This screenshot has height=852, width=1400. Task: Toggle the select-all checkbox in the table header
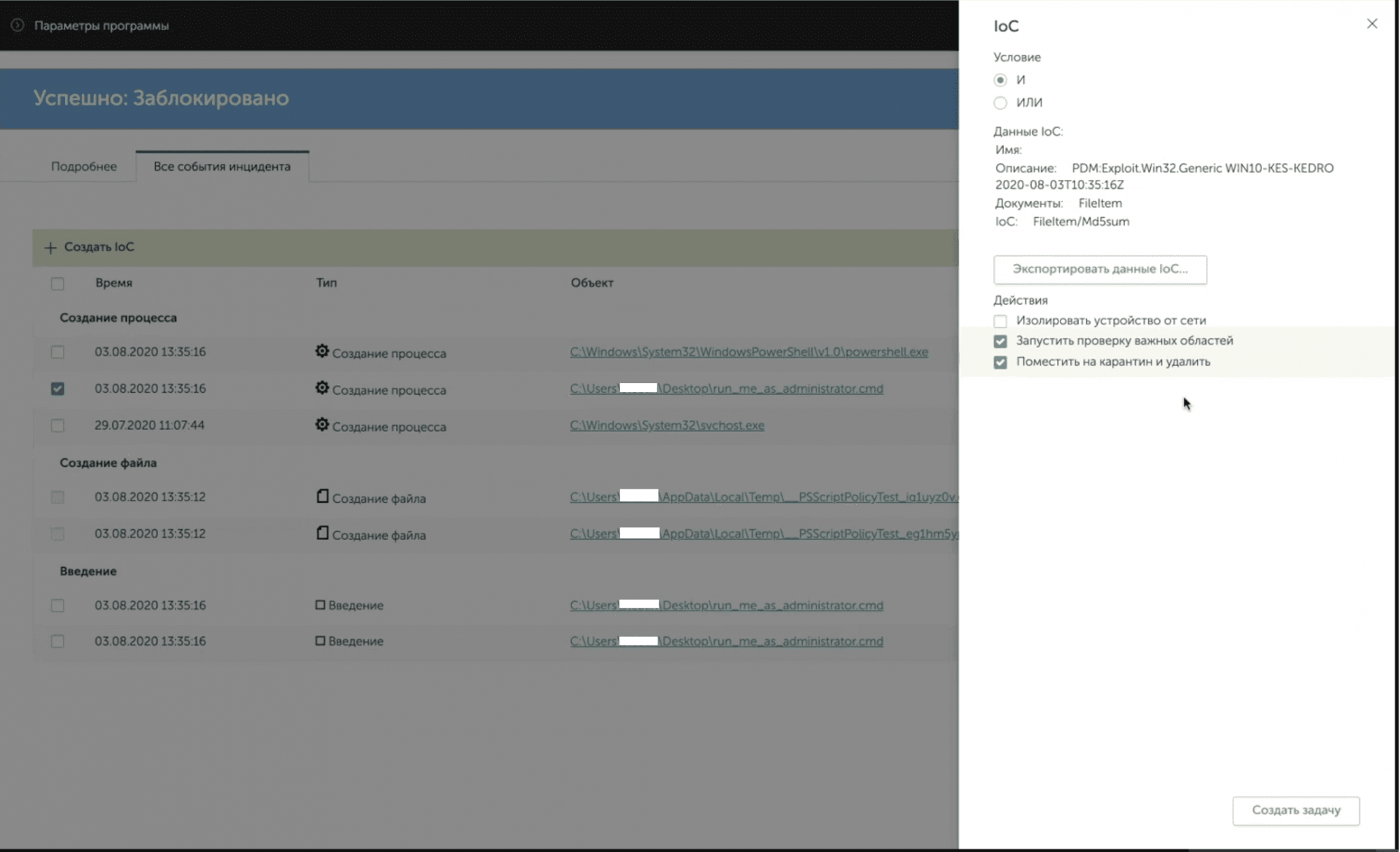pyautogui.click(x=57, y=284)
